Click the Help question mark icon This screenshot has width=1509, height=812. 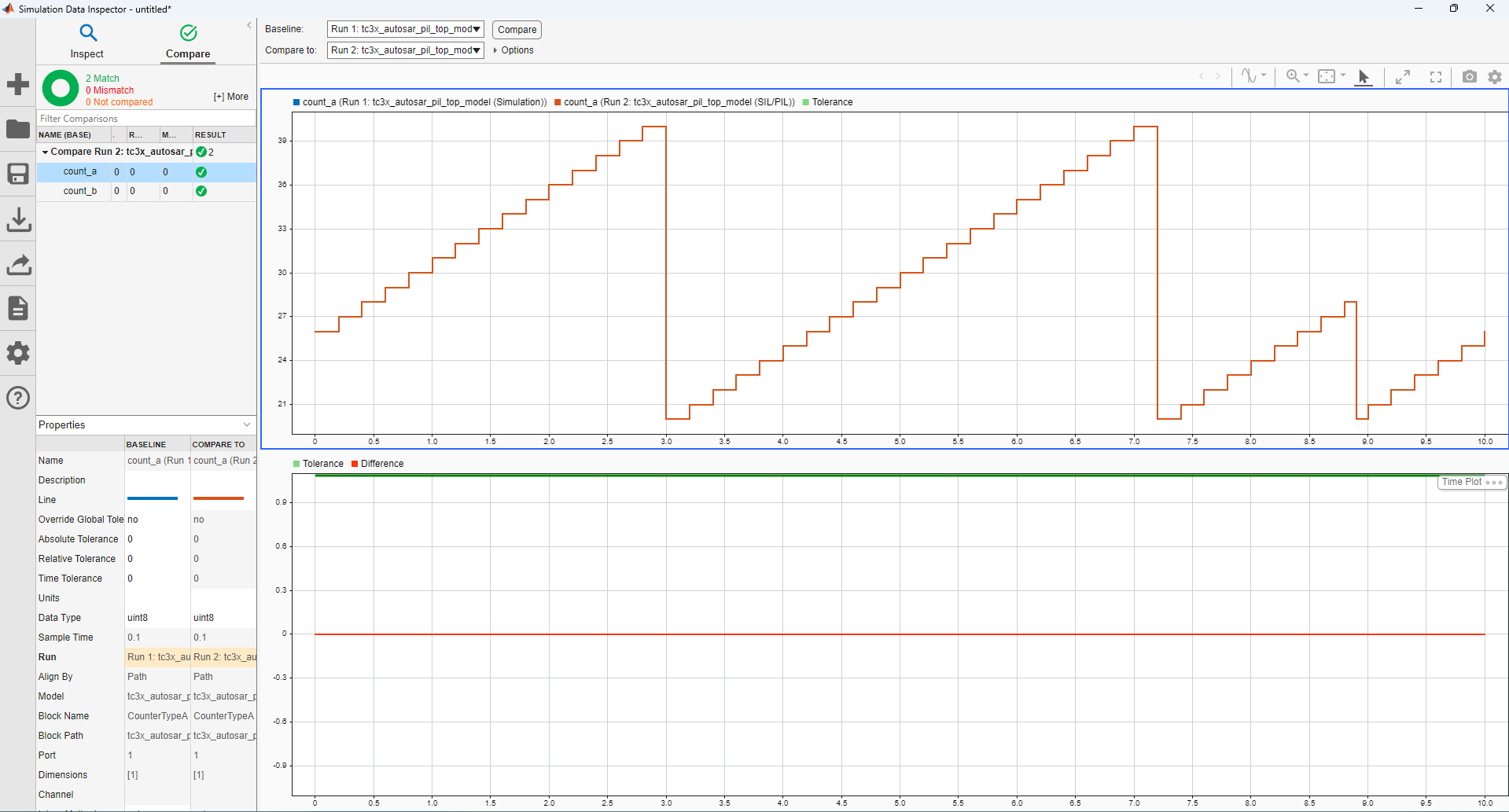(x=18, y=398)
